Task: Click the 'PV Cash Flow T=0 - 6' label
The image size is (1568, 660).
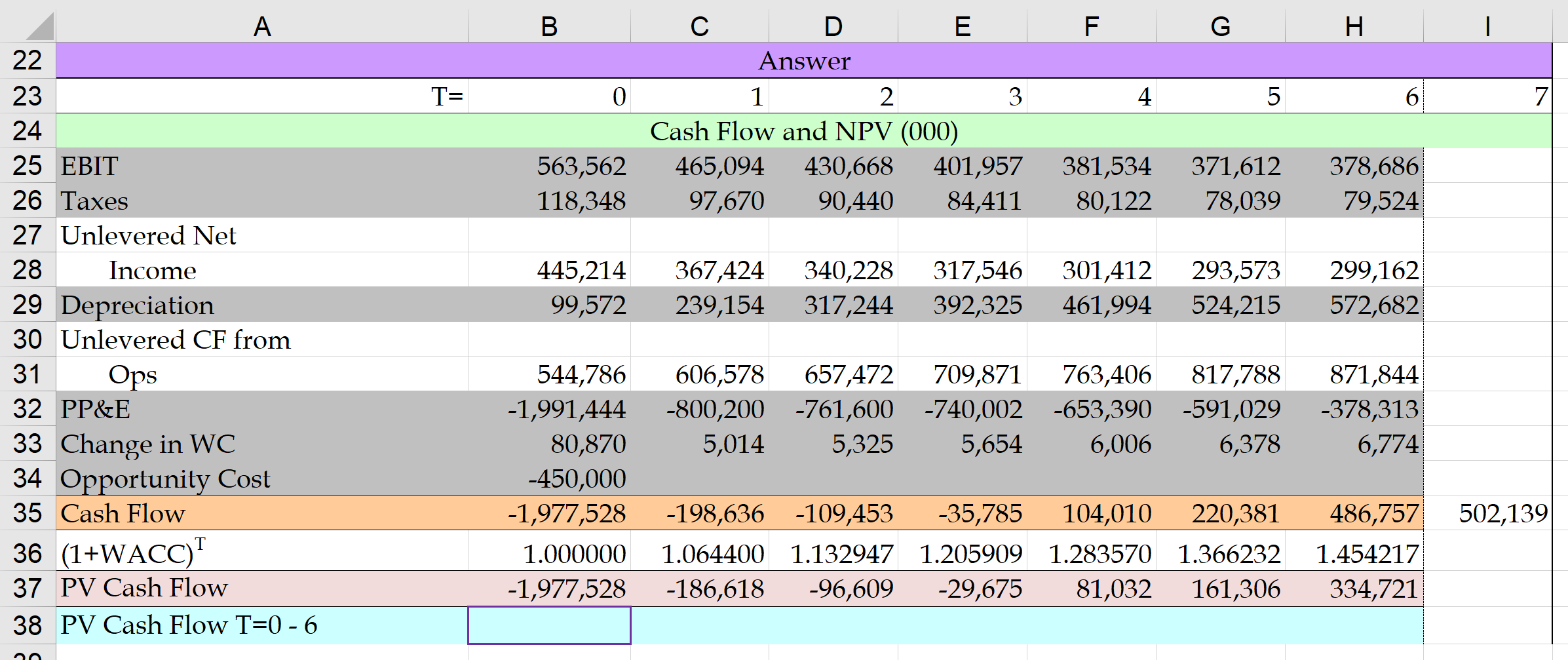Action: click(x=189, y=625)
